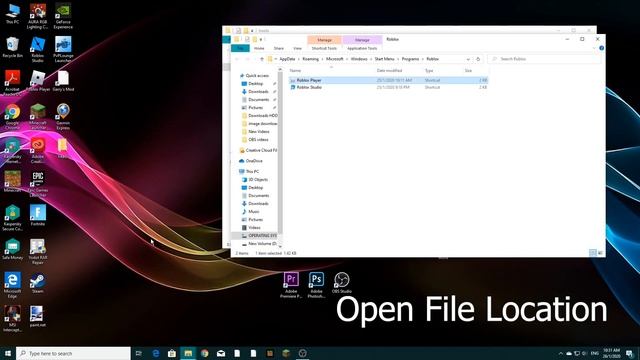Refresh the Roblox folder view
The width and height of the screenshot is (640, 360).
[x=478, y=59]
